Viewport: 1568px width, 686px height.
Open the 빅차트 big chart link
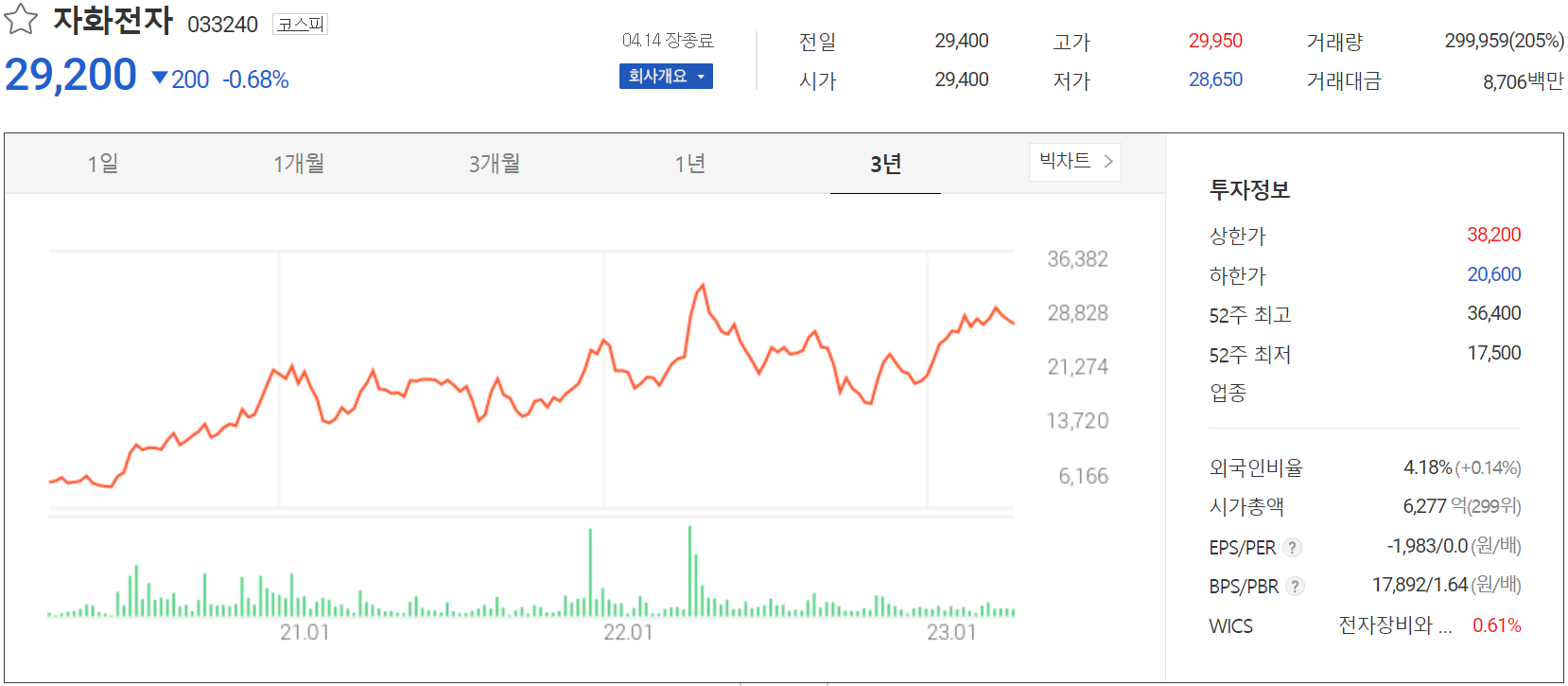coord(1075,162)
